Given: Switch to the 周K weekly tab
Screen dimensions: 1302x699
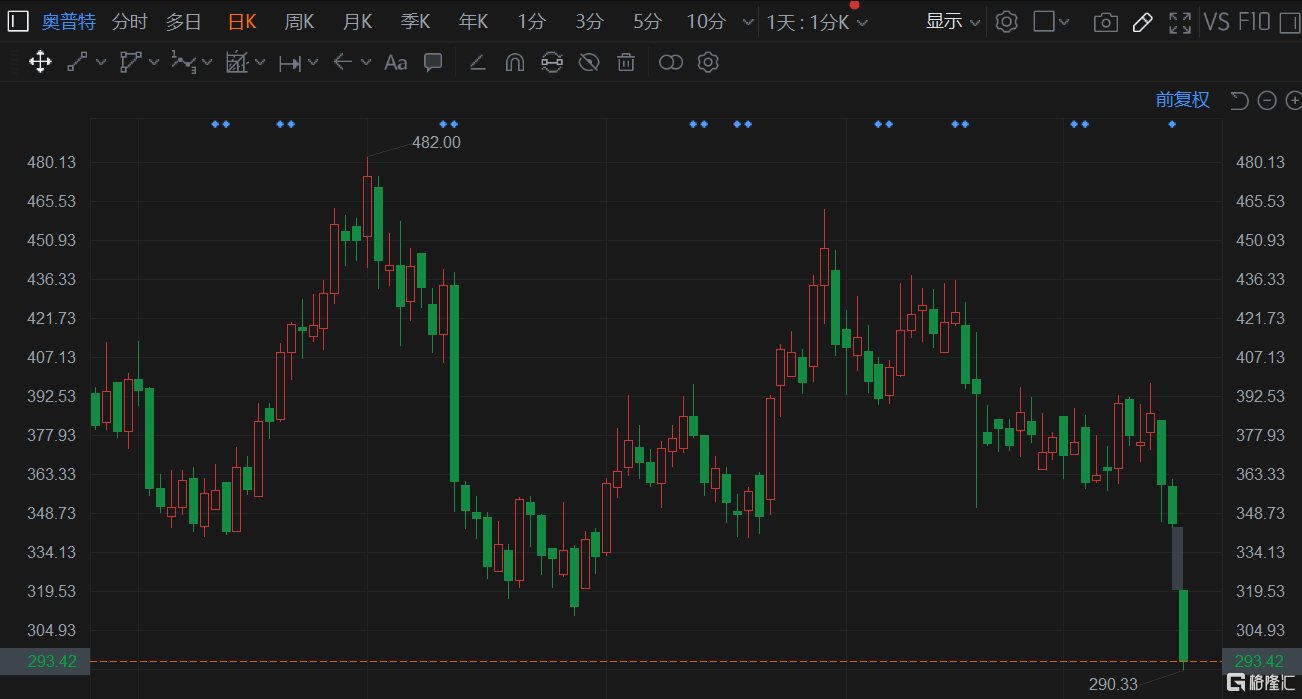Looking at the screenshot, I should click(x=299, y=21).
